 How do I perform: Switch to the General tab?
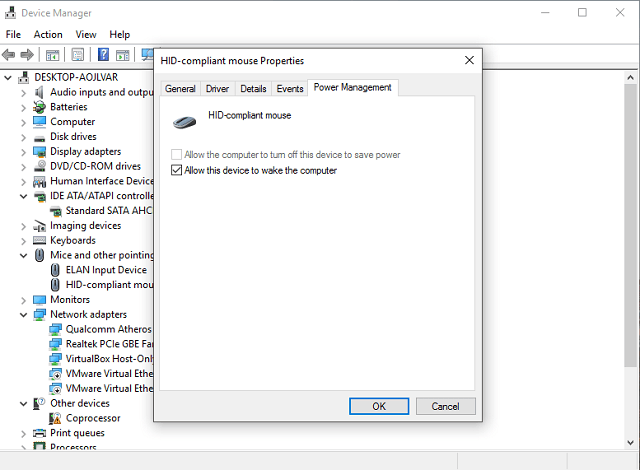[x=180, y=89]
